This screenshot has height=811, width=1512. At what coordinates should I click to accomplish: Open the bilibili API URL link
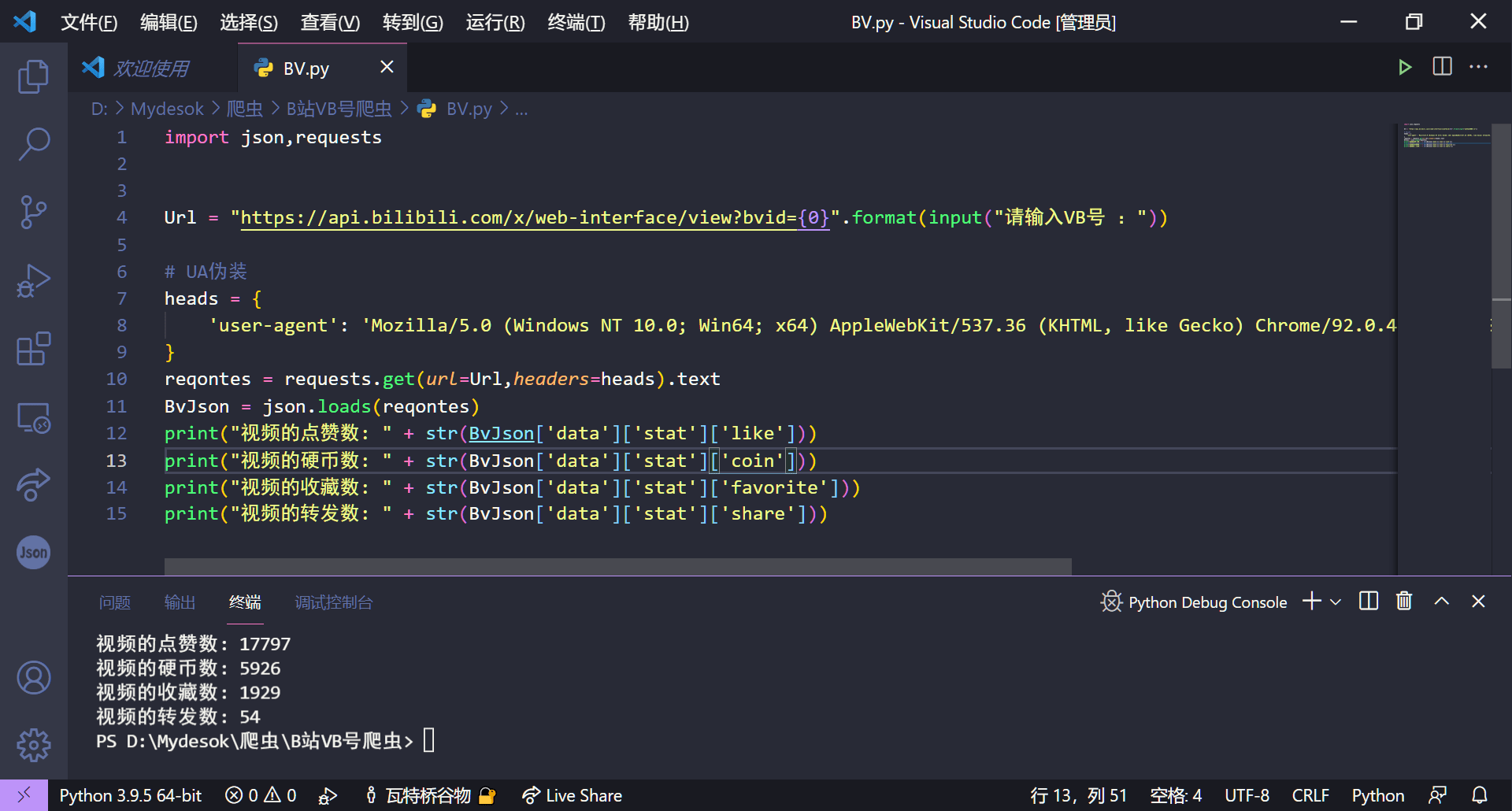[x=535, y=217]
